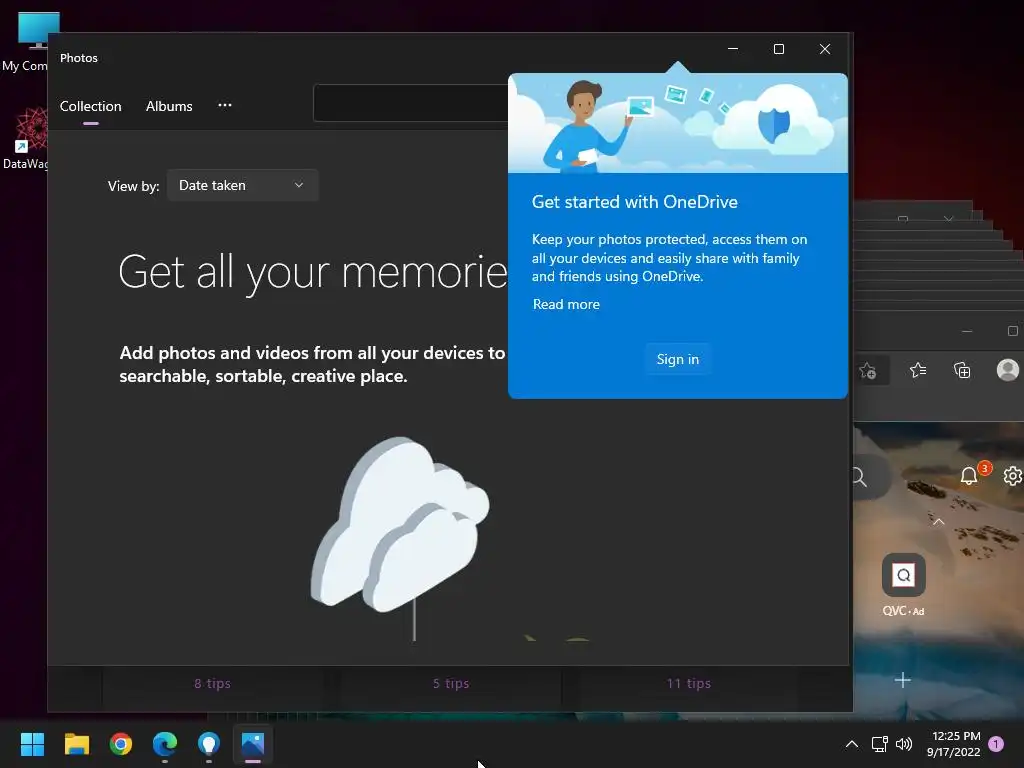Open the Tips lightbulb app in taskbar
Screen dimensions: 1024x768
tap(208, 744)
